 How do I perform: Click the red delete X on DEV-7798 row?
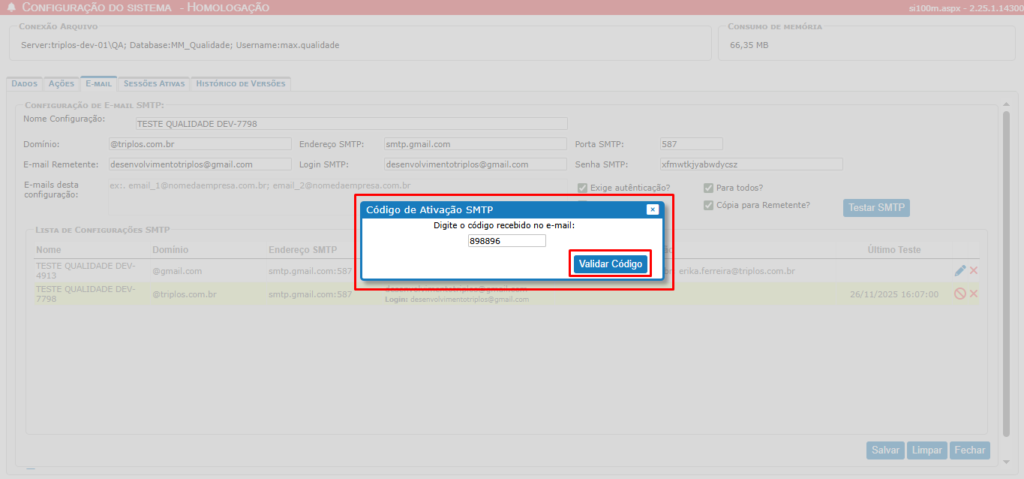(973, 294)
